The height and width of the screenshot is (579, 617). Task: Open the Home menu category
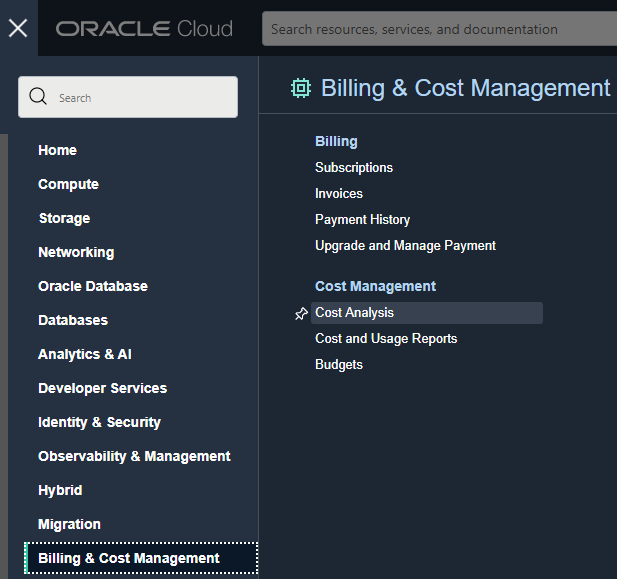(x=57, y=150)
